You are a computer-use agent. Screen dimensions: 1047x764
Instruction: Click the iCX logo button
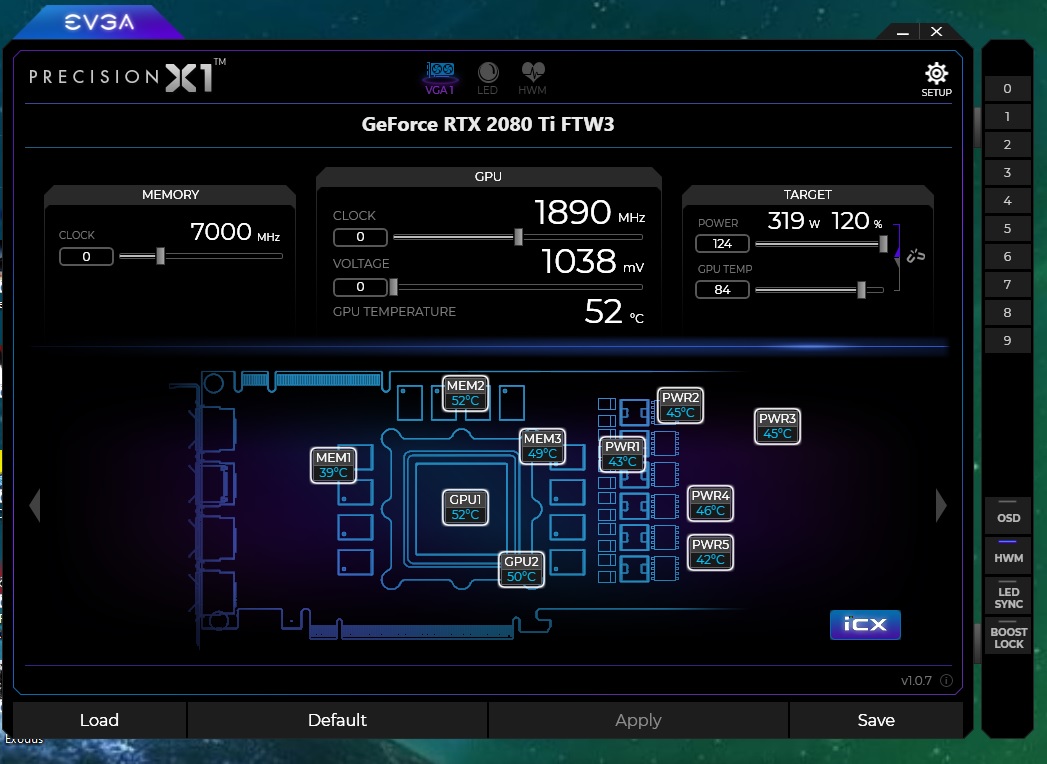click(x=865, y=624)
